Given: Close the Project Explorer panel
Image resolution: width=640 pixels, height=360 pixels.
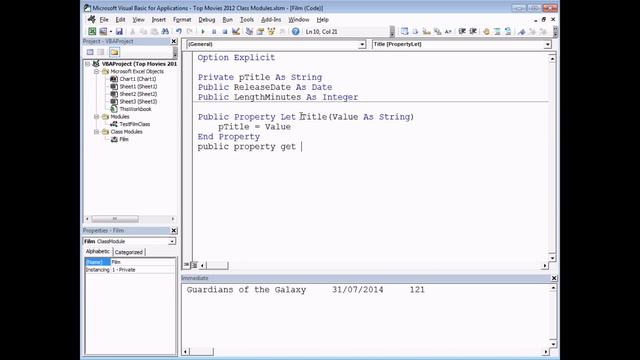Looking at the screenshot, I should pos(173,41).
